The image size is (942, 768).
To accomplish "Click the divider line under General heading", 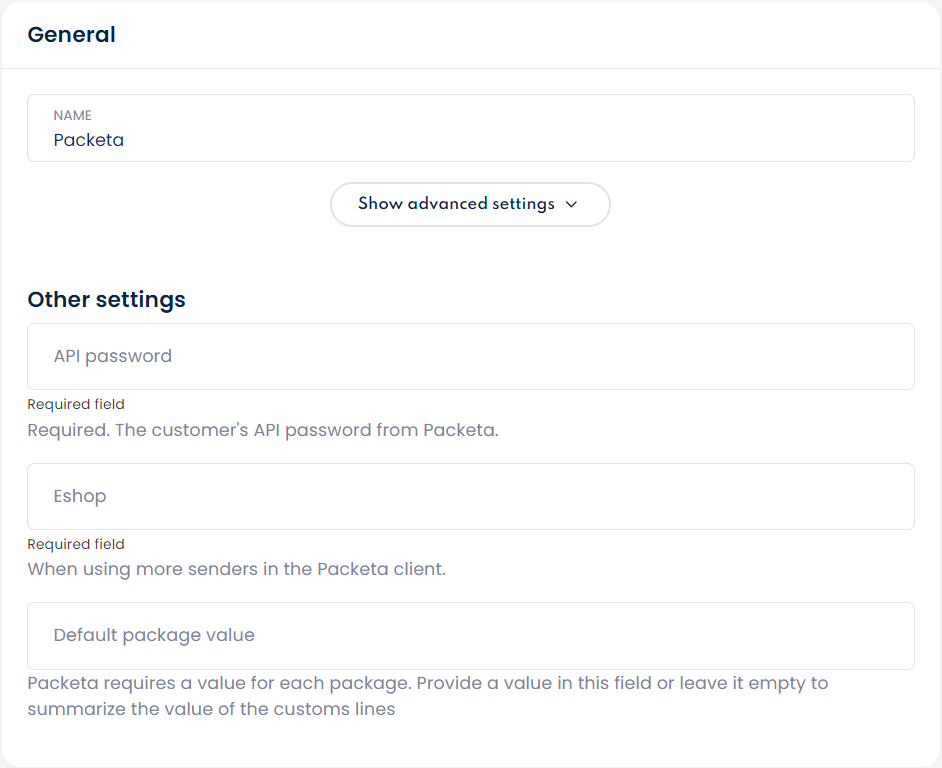I will (471, 69).
